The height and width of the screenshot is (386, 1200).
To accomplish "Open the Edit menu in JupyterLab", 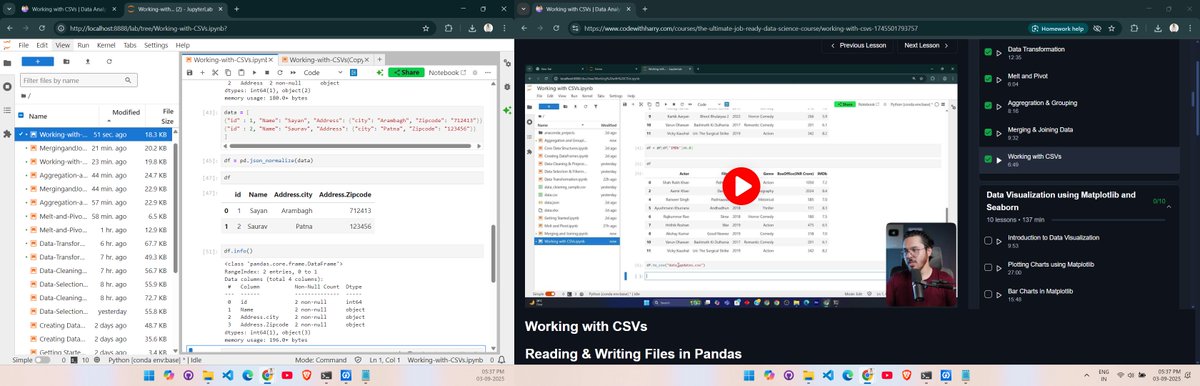I will (41, 45).
